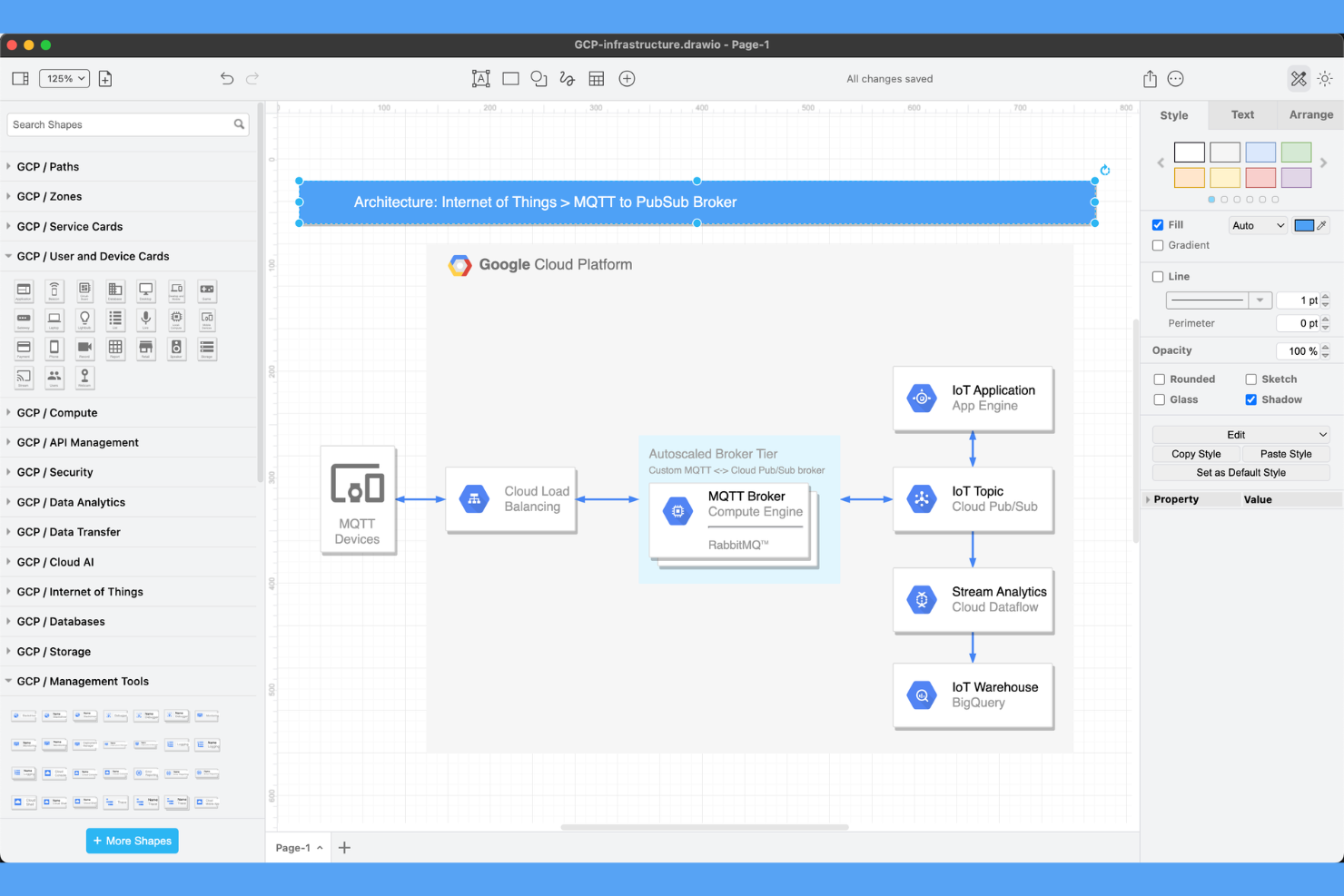Image resolution: width=1344 pixels, height=896 pixels.
Task: Add a new page with plus
Action: click(344, 848)
